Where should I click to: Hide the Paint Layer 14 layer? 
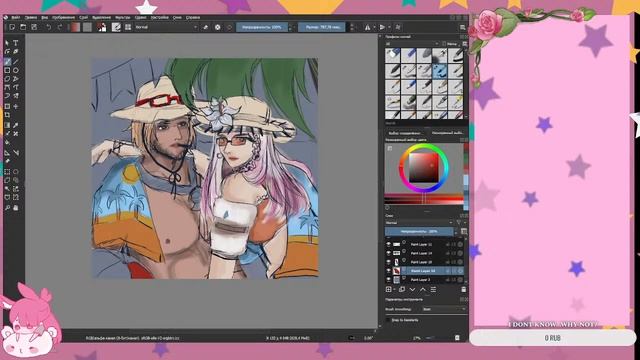(389, 253)
